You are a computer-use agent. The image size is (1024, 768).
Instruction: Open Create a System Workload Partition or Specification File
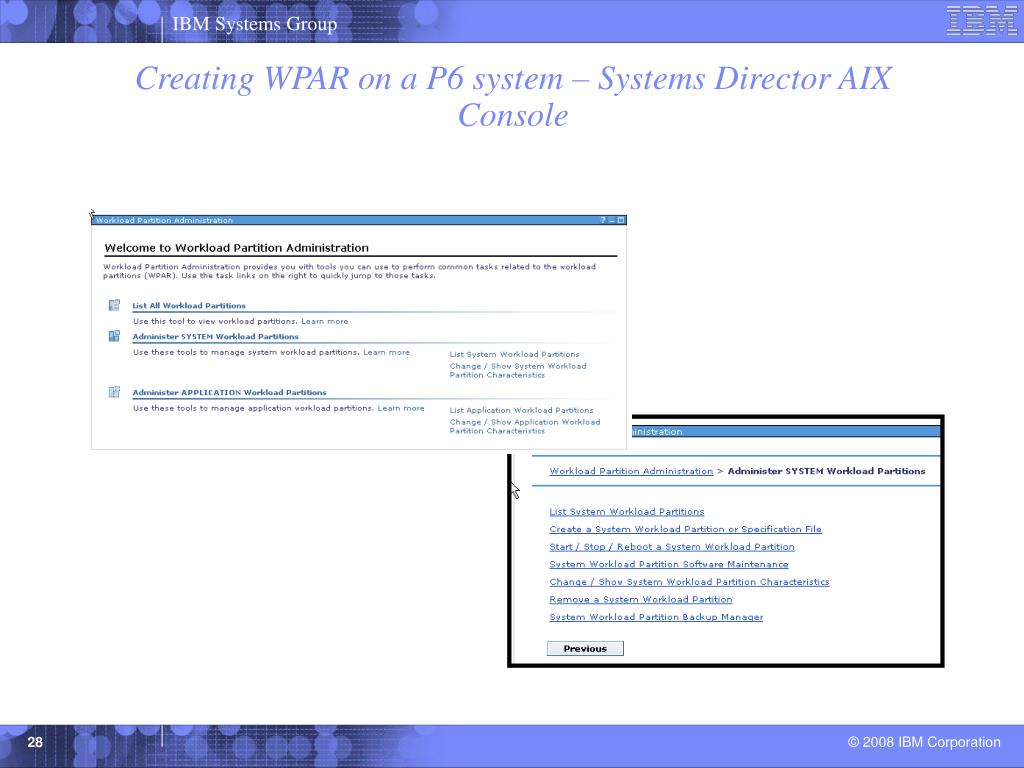pos(685,529)
